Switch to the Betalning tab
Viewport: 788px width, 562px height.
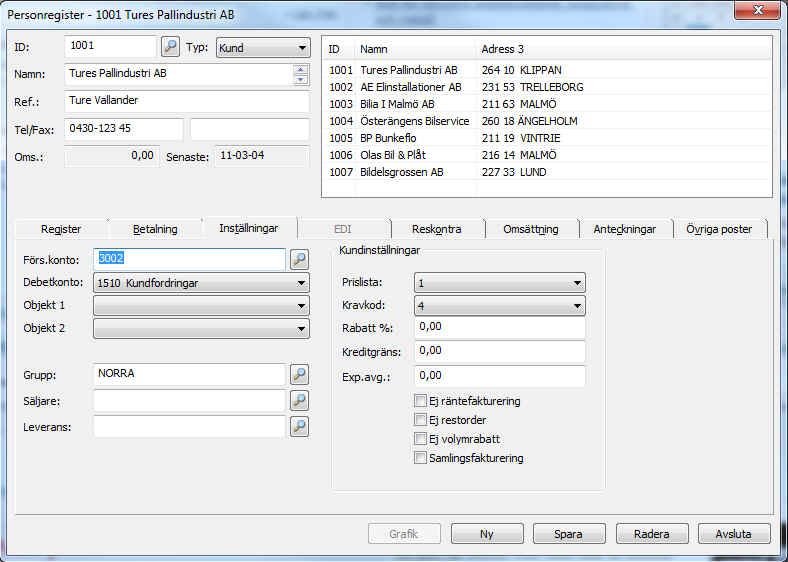pos(154,229)
